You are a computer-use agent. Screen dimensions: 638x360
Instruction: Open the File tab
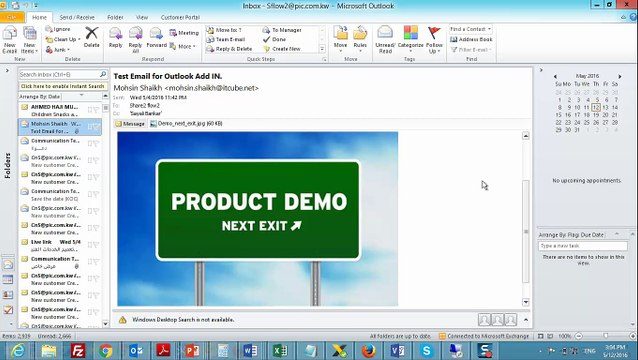12,17
